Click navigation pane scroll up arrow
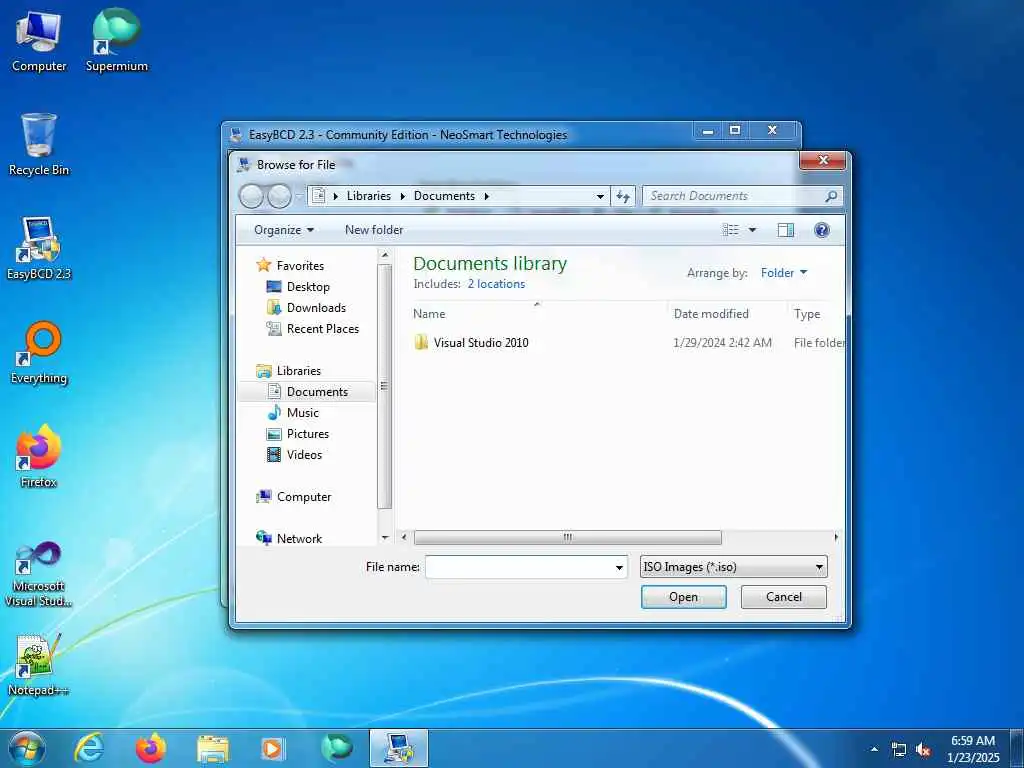Image resolution: width=1024 pixels, height=768 pixels. 385,255
